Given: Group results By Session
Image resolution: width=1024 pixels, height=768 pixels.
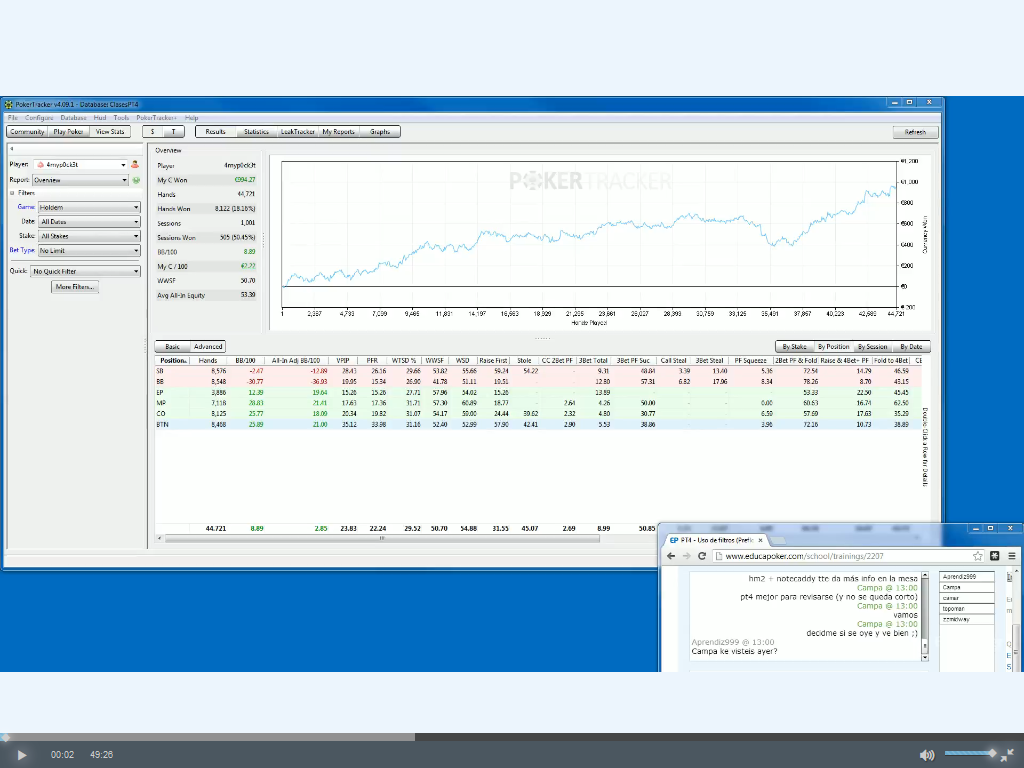Looking at the screenshot, I should coord(872,347).
